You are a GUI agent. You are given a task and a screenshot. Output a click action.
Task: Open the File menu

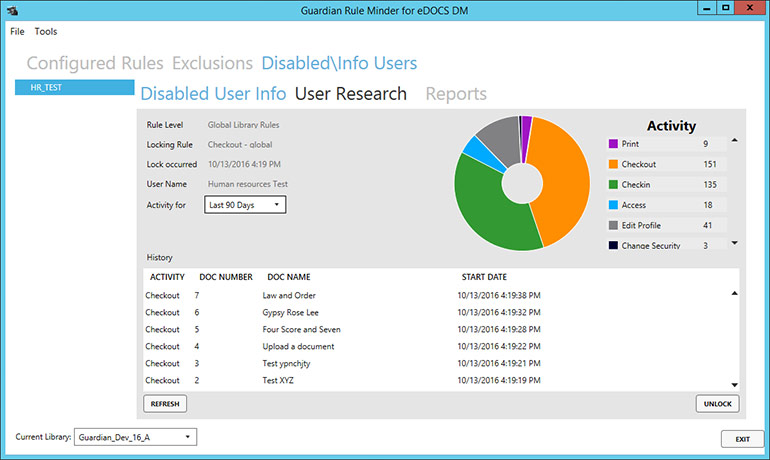click(17, 31)
